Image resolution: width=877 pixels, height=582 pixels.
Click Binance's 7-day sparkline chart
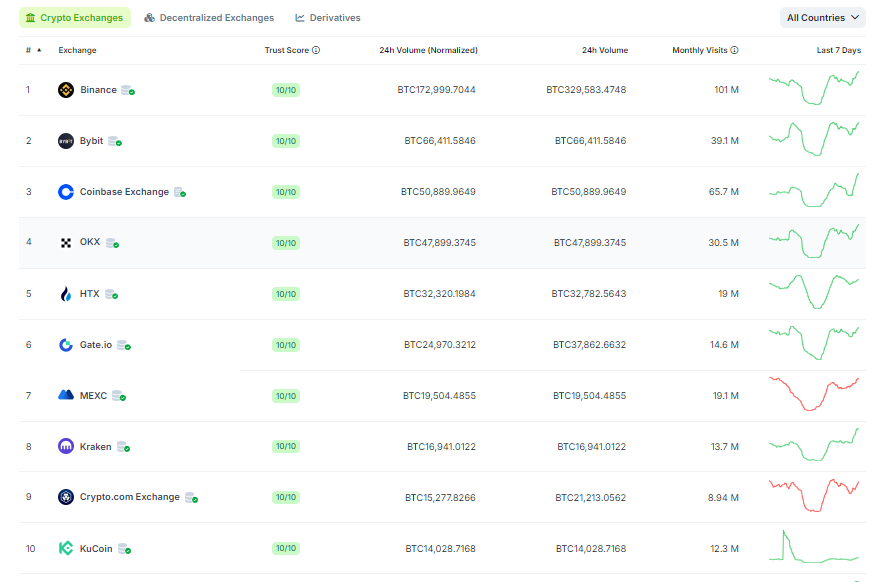coord(814,88)
